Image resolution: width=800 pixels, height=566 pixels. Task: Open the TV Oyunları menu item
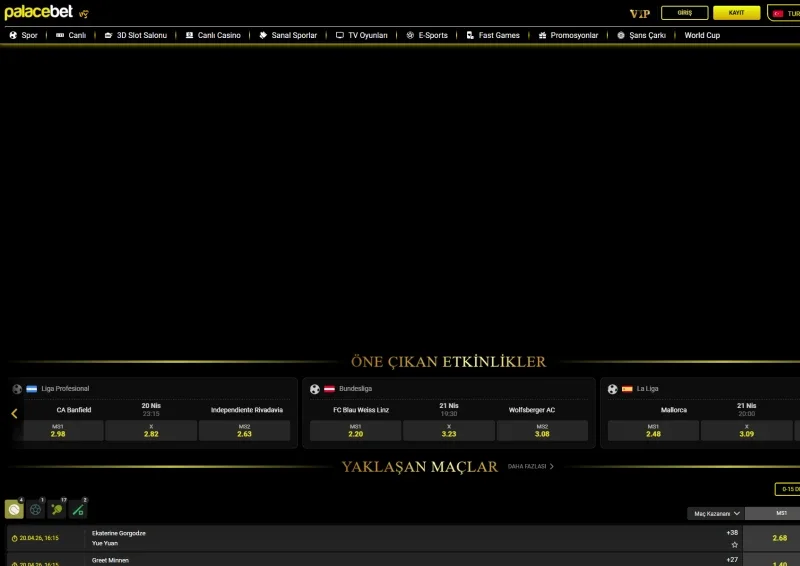click(x=361, y=35)
